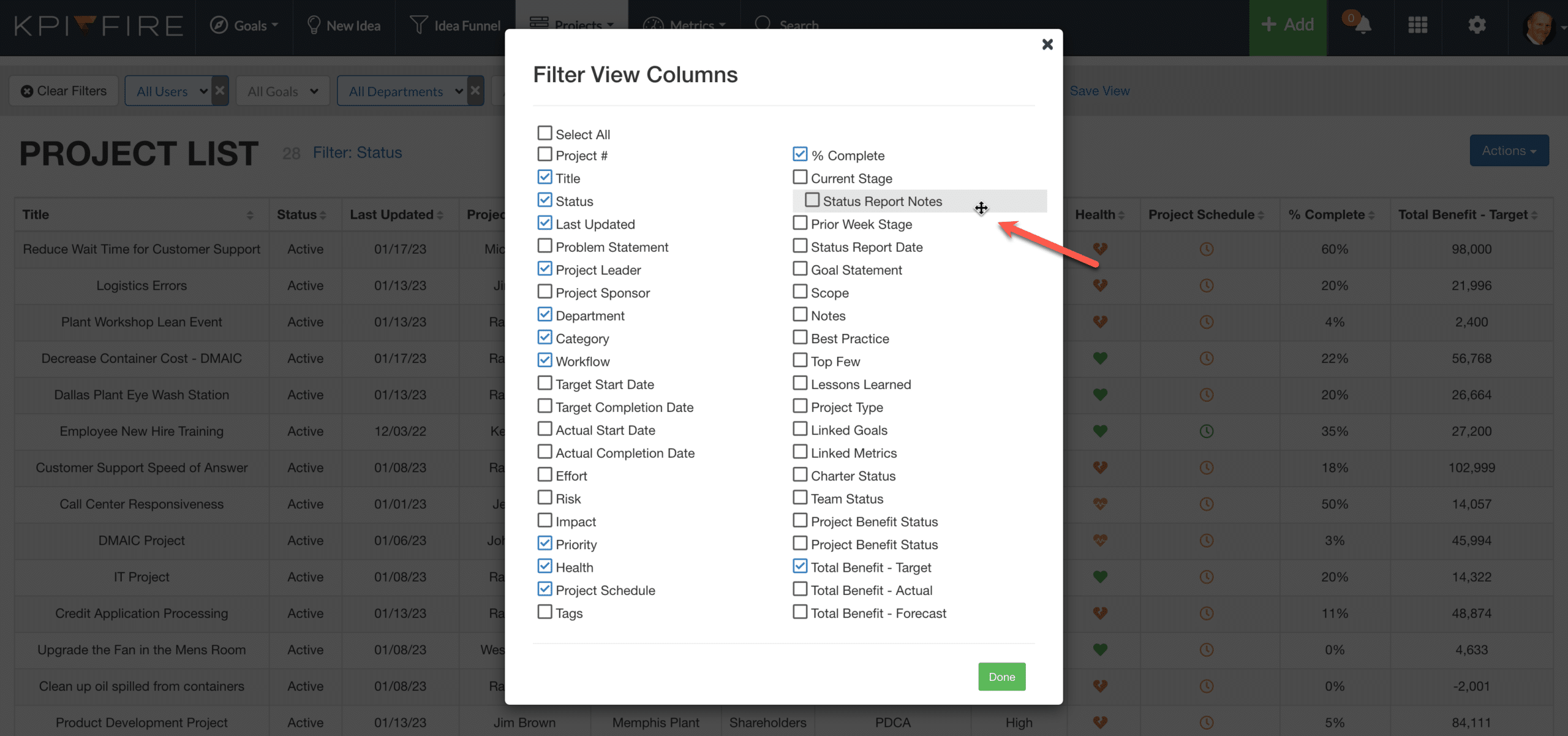Click the user profile avatar
The height and width of the screenshot is (736, 1568).
(x=1539, y=27)
